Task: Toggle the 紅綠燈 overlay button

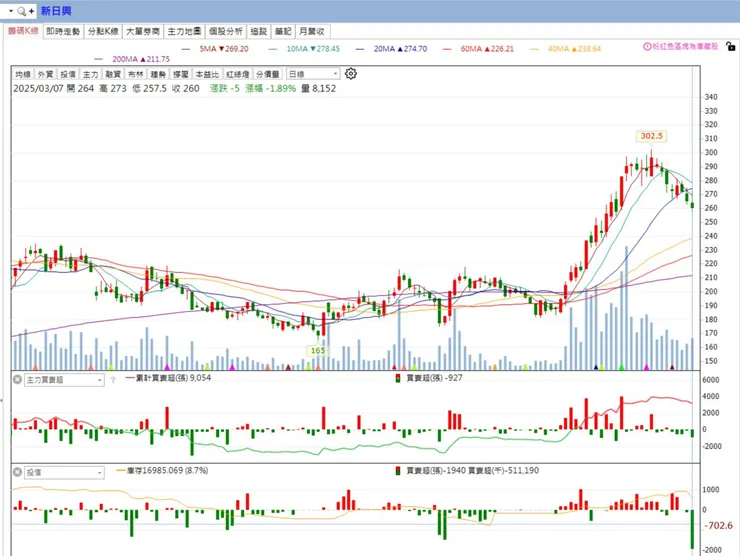Action: [237, 74]
